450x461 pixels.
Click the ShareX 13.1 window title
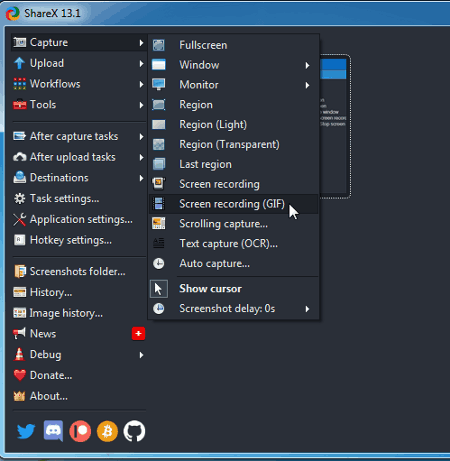52,13
